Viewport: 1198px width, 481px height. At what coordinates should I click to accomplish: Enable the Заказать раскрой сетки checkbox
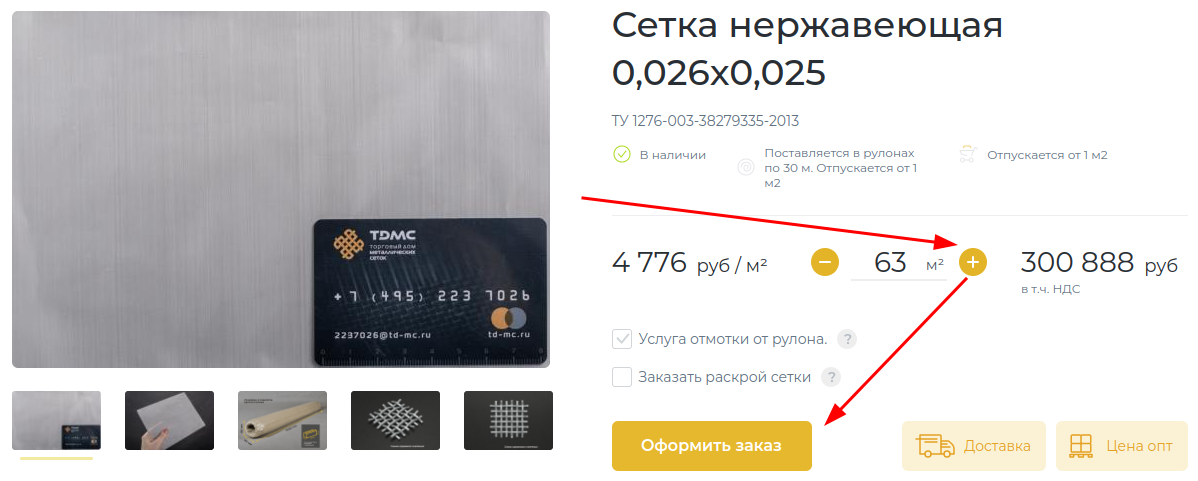pyautogui.click(x=622, y=376)
